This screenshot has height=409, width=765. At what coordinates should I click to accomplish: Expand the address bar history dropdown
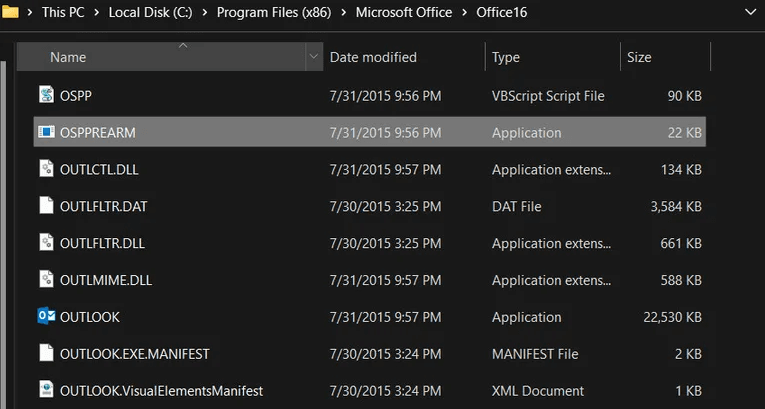tap(750, 13)
